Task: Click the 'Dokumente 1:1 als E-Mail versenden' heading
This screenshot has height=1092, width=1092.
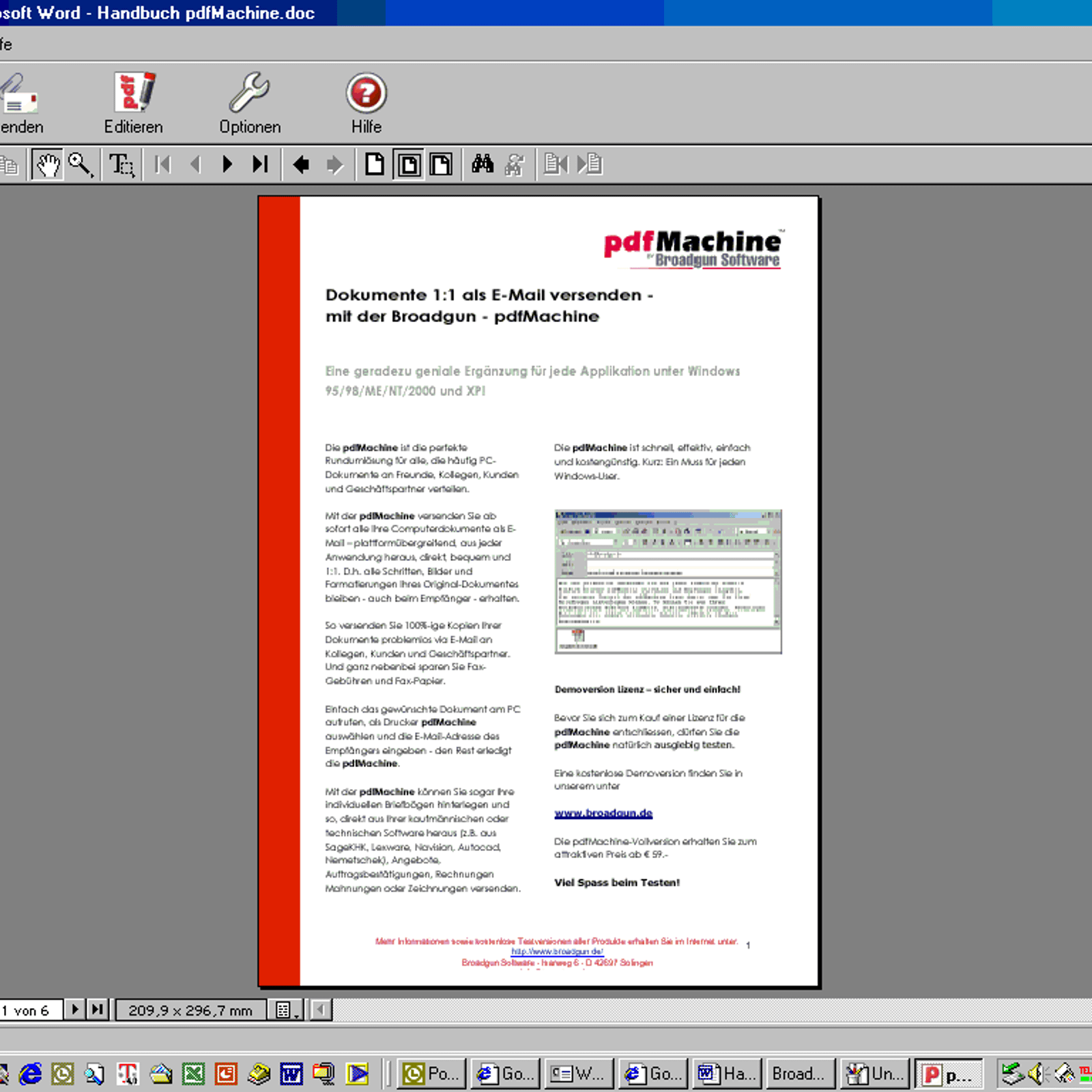Action: [x=489, y=295]
